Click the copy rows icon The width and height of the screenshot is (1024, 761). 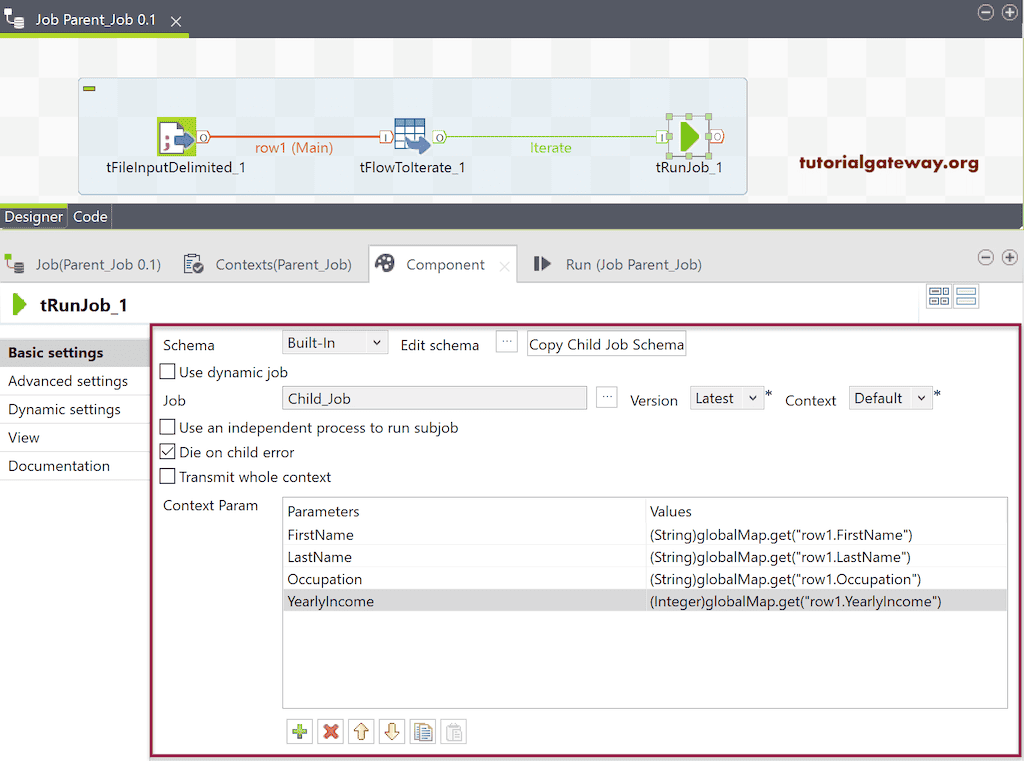pyautogui.click(x=423, y=732)
